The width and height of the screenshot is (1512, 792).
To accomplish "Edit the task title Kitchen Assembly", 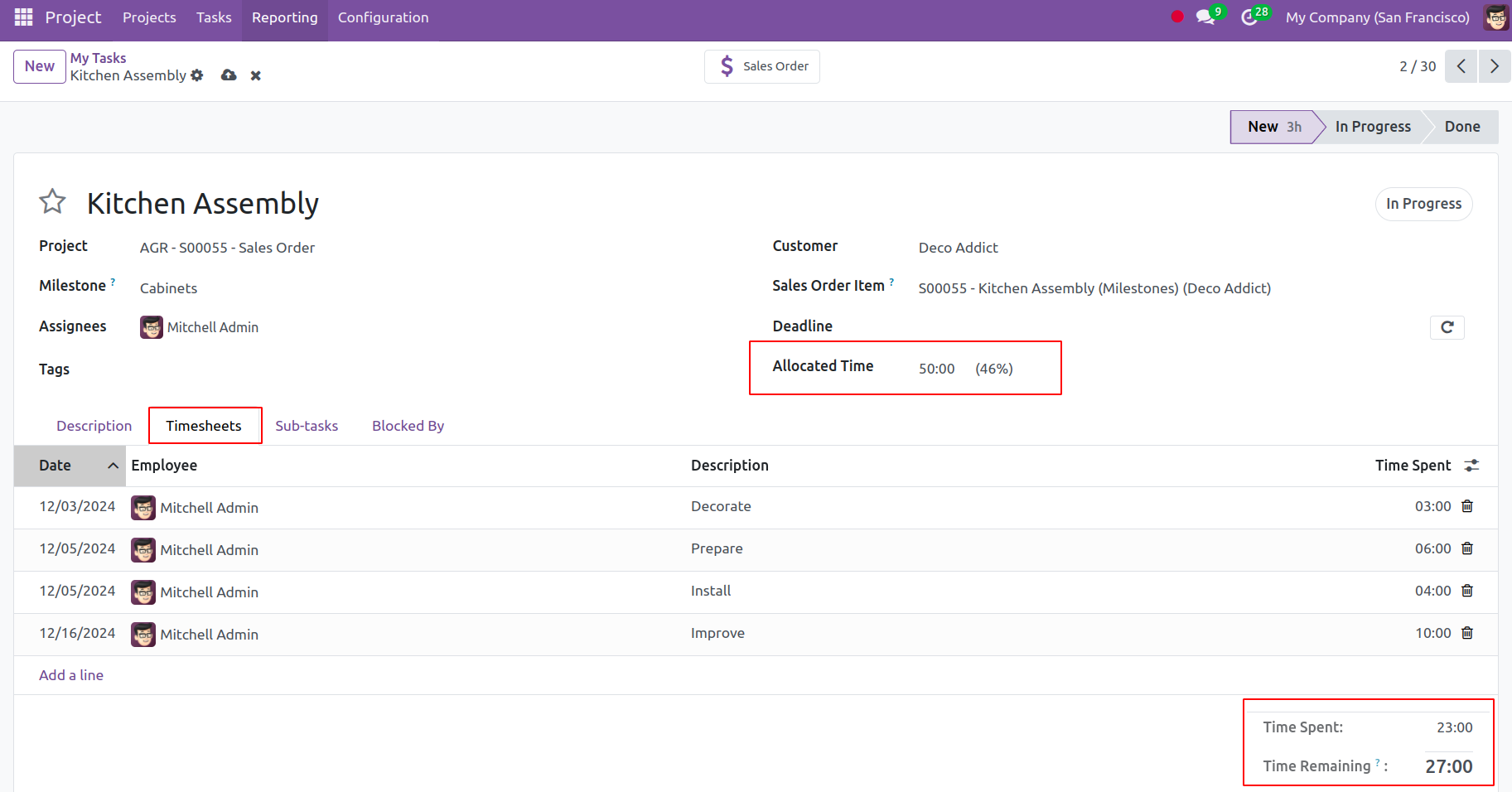I will tap(203, 203).
